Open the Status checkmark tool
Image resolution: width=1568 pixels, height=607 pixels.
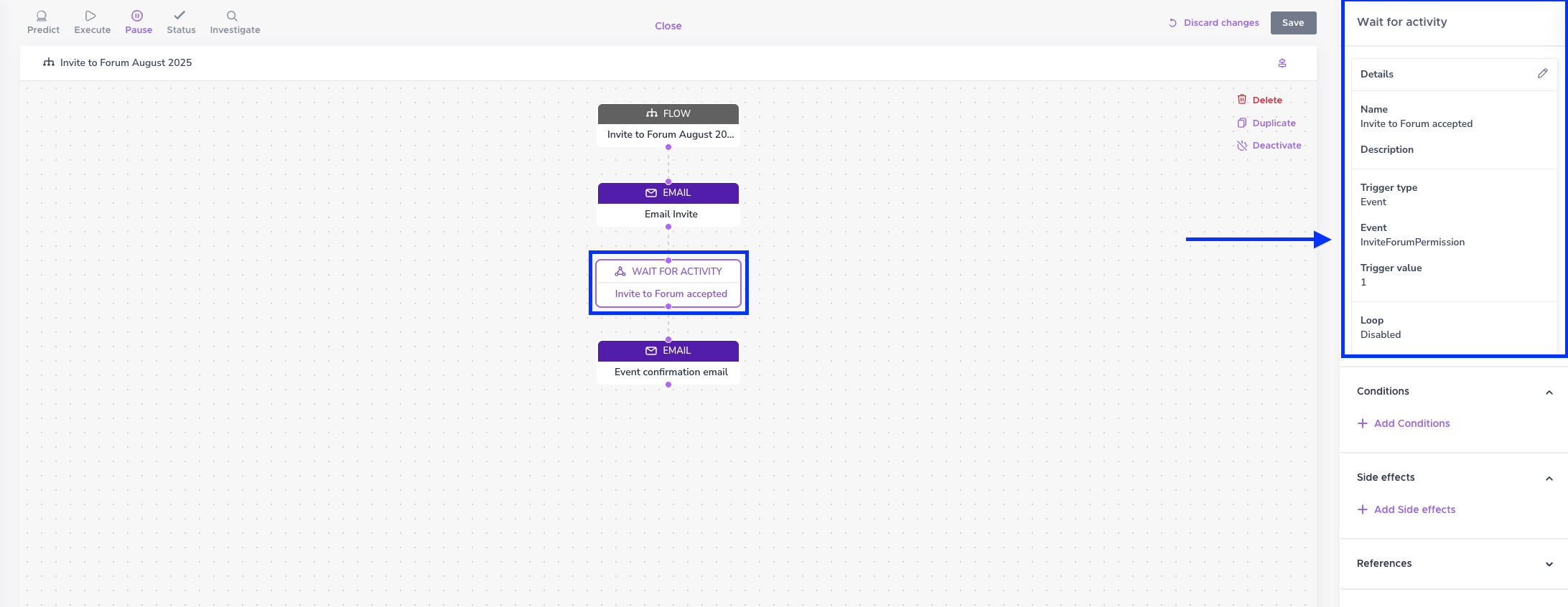coord(179,15)
